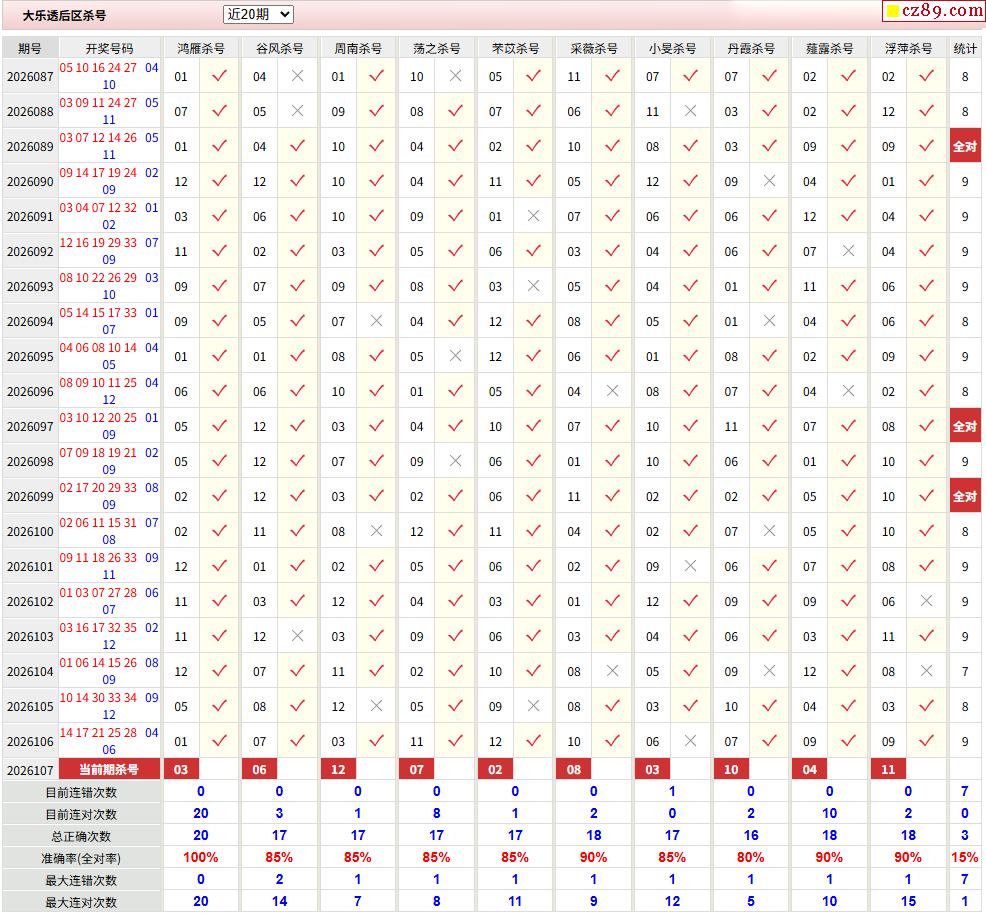The height and width of the screenshot is (916, 986).
Task: Click the red 全对 badge in row 2026089
Action: [x=965, y=146]
